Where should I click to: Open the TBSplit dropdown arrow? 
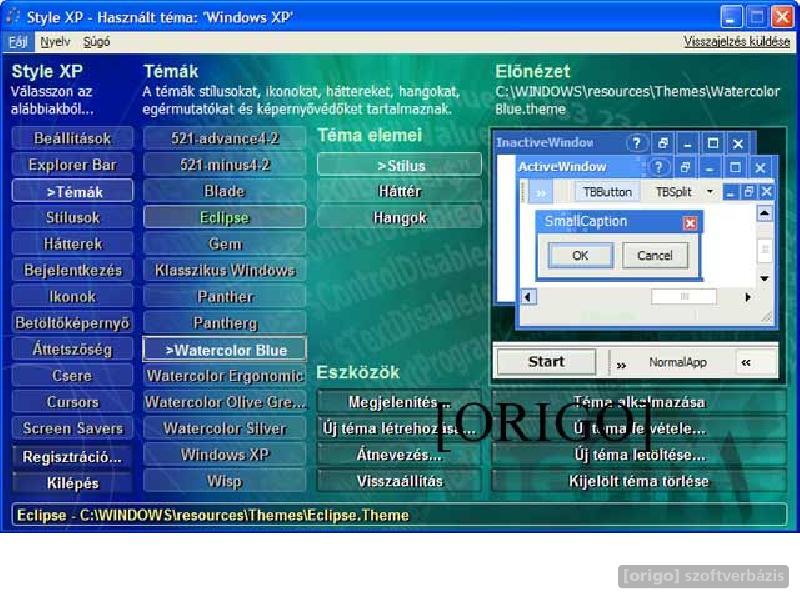(x=710, y=192)
